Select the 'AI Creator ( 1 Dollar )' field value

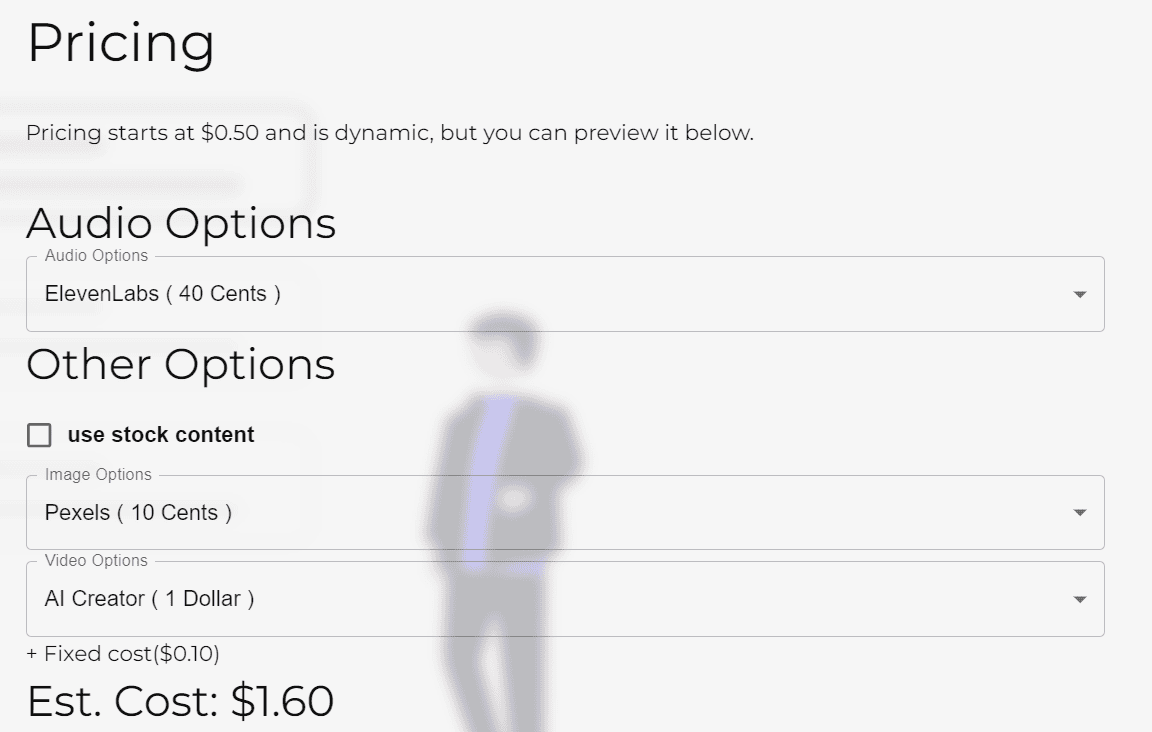point(148,598)
